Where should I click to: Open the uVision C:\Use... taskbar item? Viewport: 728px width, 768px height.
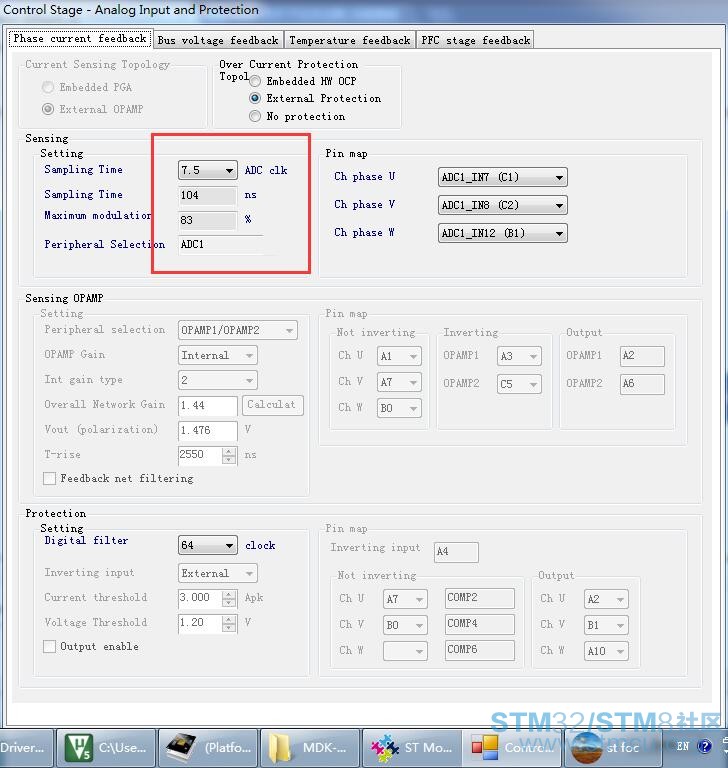point(106,748)
